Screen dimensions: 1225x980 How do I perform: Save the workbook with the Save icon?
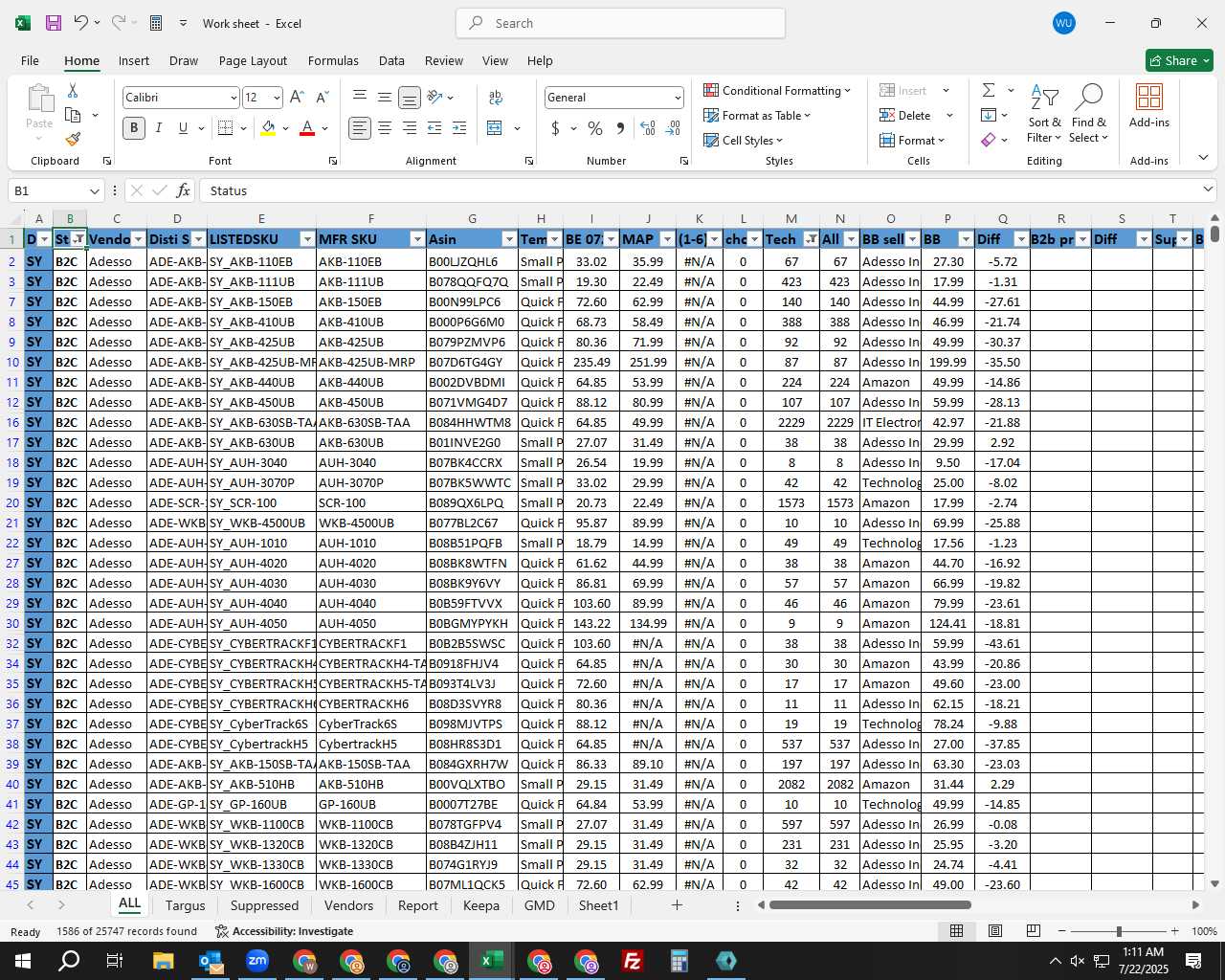(x=54, y=23)
